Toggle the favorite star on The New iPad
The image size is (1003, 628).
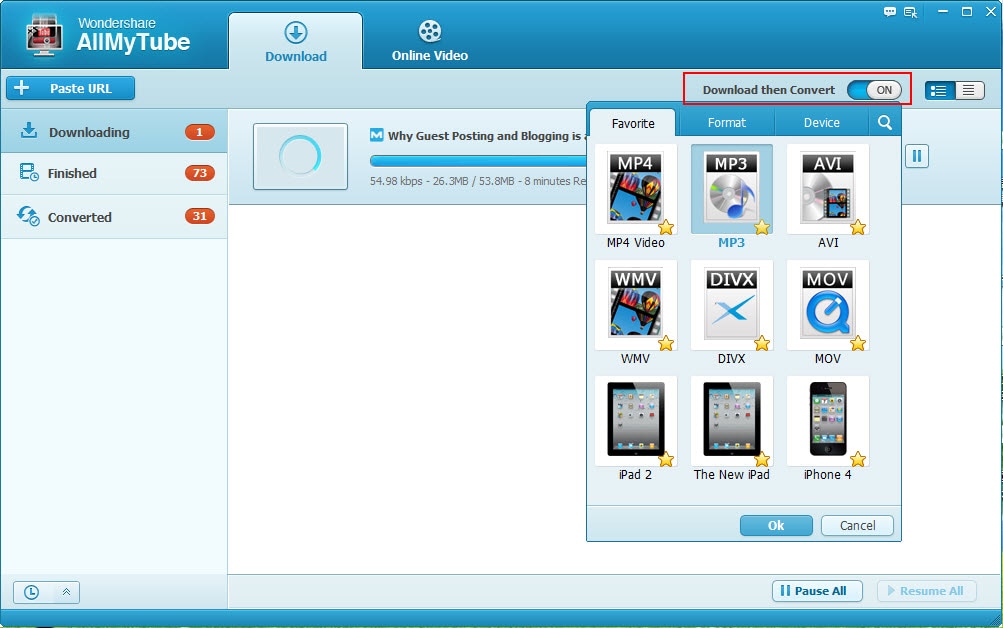coord(762,459)
